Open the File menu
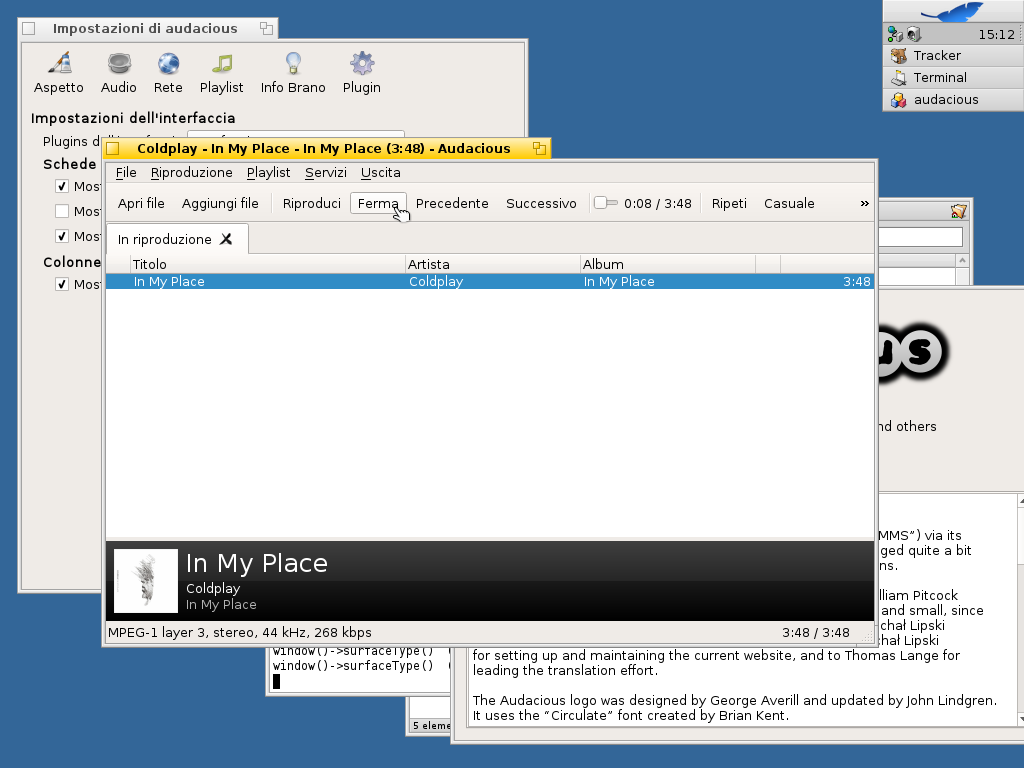The image size is (1024, 768). click(x=126, y=172)
